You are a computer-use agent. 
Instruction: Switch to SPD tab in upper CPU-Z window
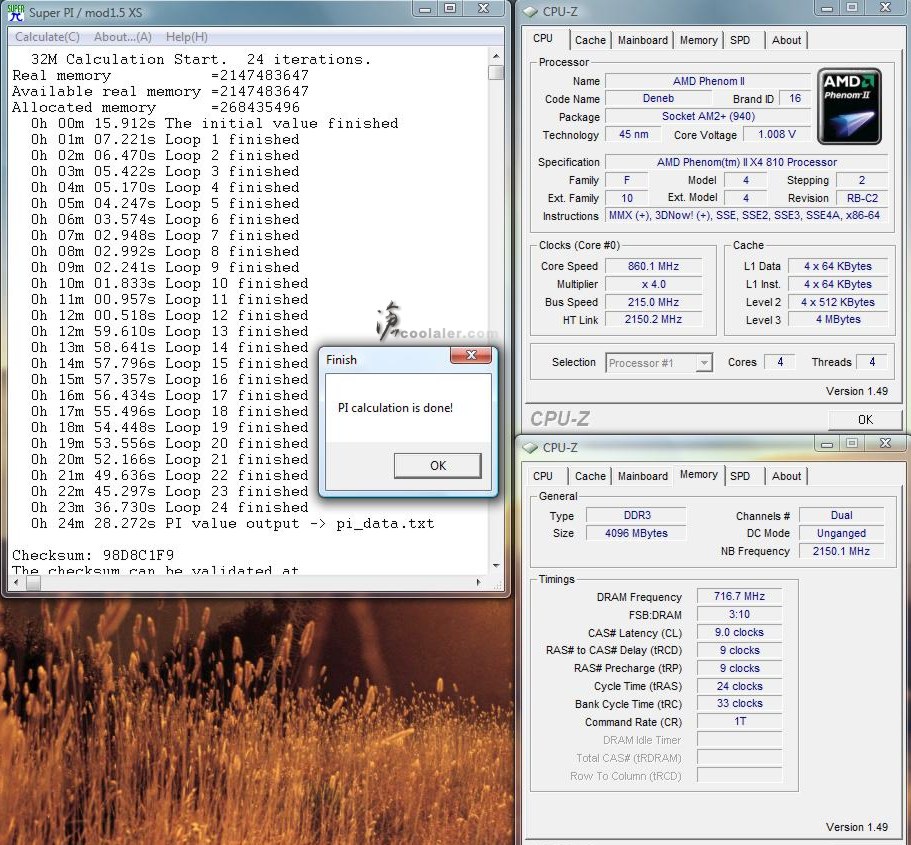[740, 40]
